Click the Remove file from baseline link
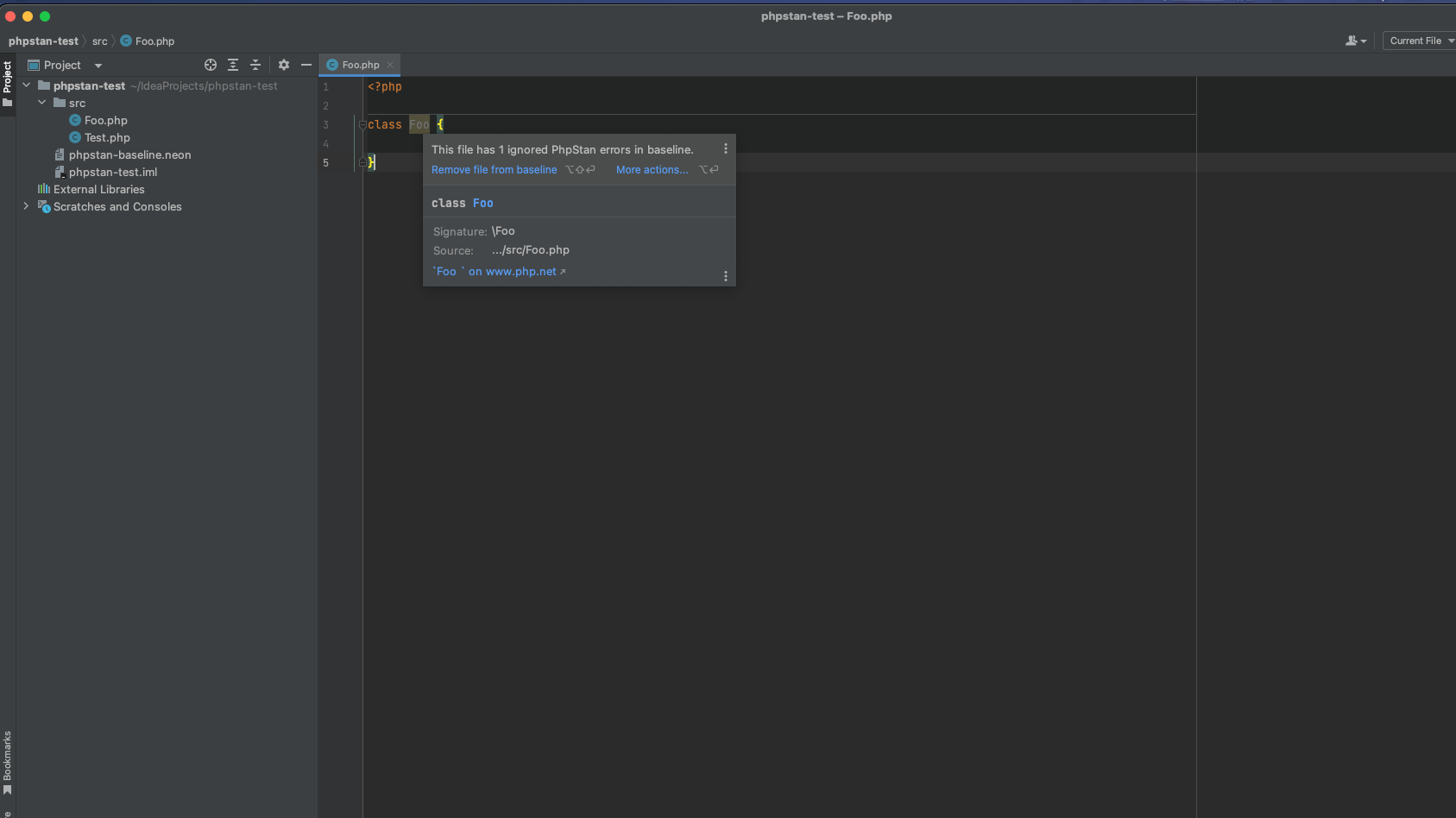 [x=494, y=169]
